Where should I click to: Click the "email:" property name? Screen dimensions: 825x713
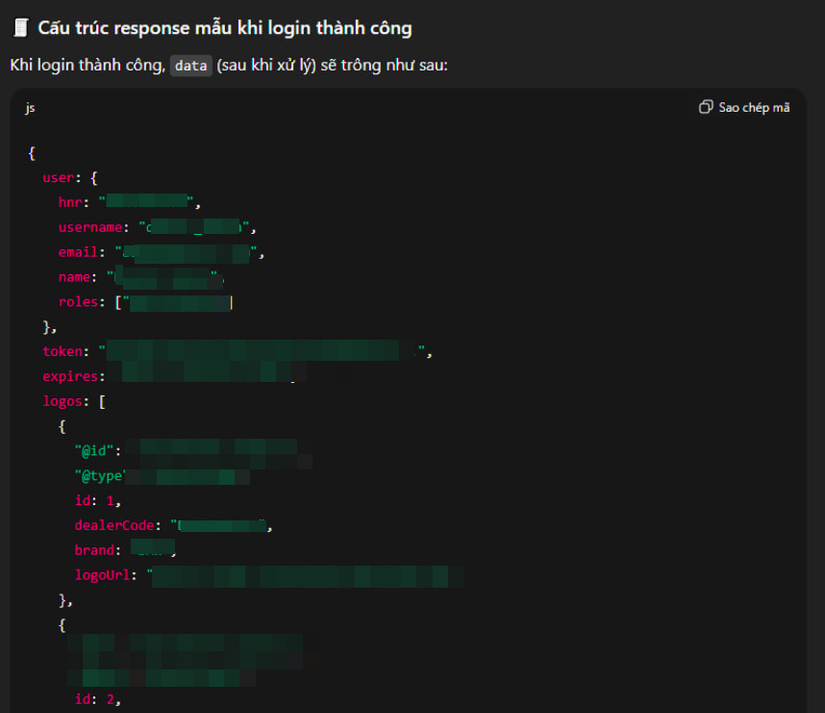82,253
